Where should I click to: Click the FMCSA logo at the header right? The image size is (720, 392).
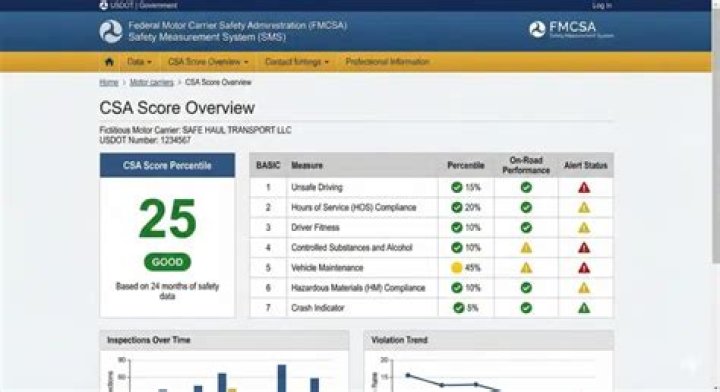(571, 29)
